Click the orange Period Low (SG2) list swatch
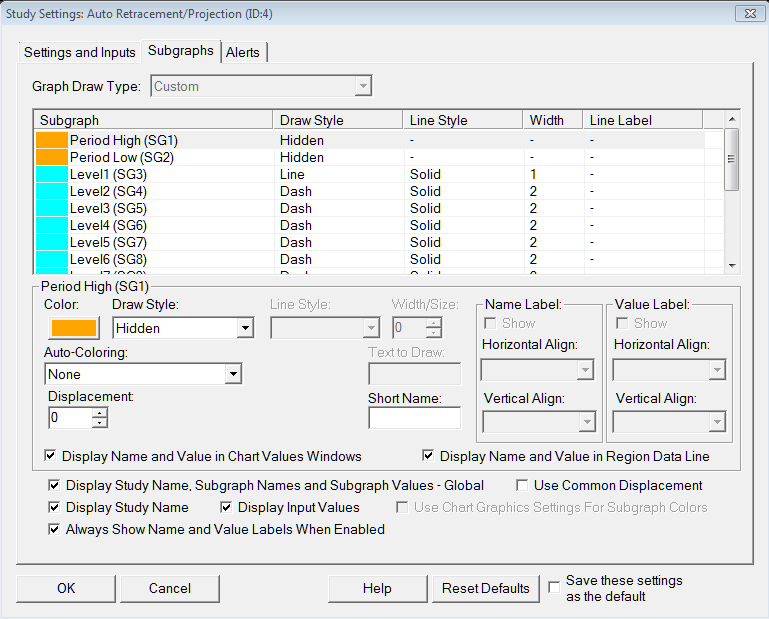 [x=51, y=158]
